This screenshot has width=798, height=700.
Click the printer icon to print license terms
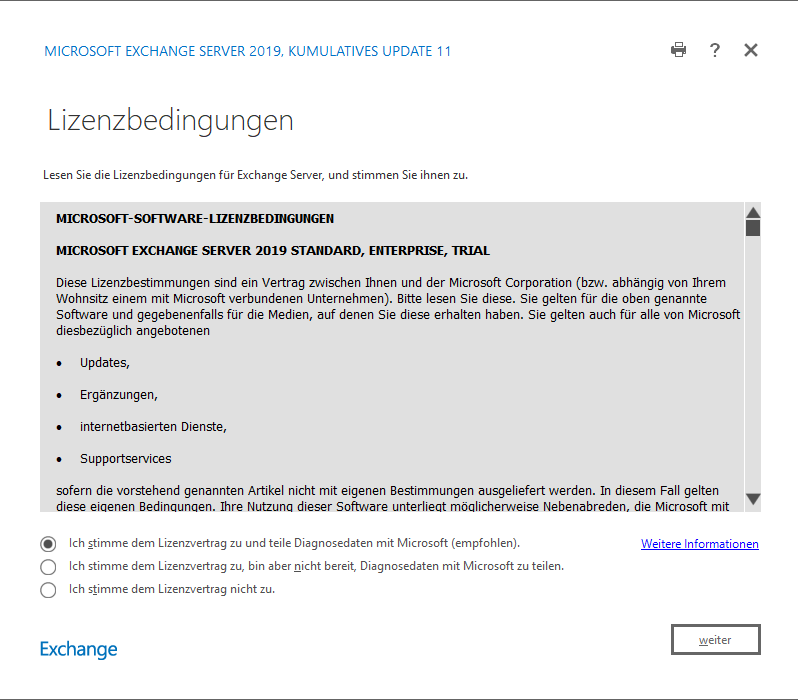[x=678, y=50]
